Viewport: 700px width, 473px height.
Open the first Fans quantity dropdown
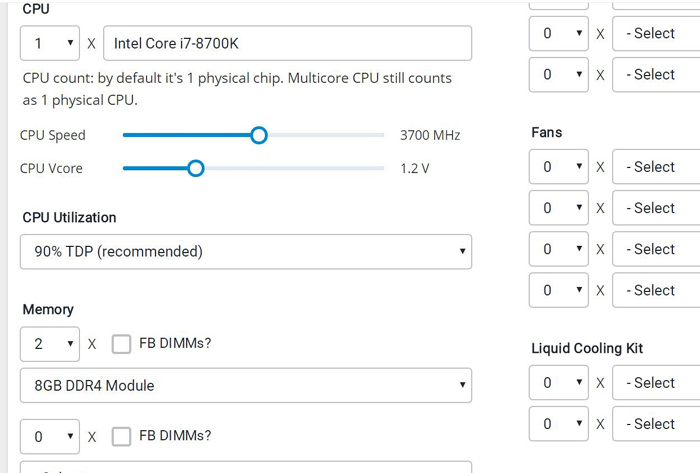coord(558,167)
